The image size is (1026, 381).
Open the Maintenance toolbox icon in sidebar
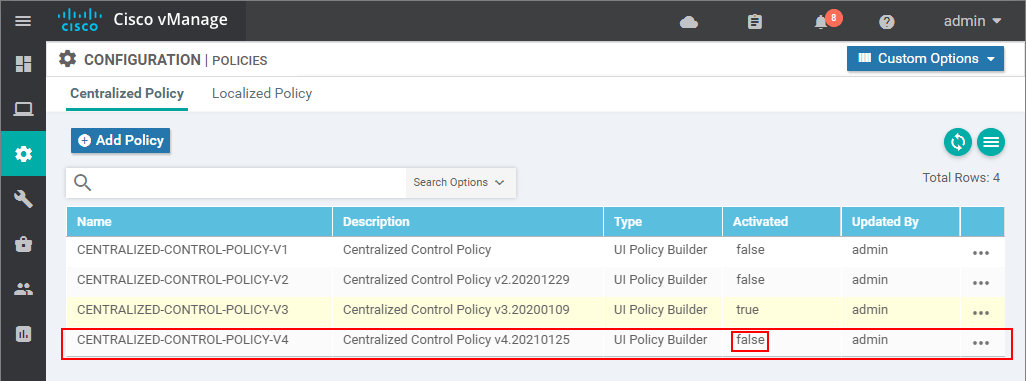click(24, 244)
